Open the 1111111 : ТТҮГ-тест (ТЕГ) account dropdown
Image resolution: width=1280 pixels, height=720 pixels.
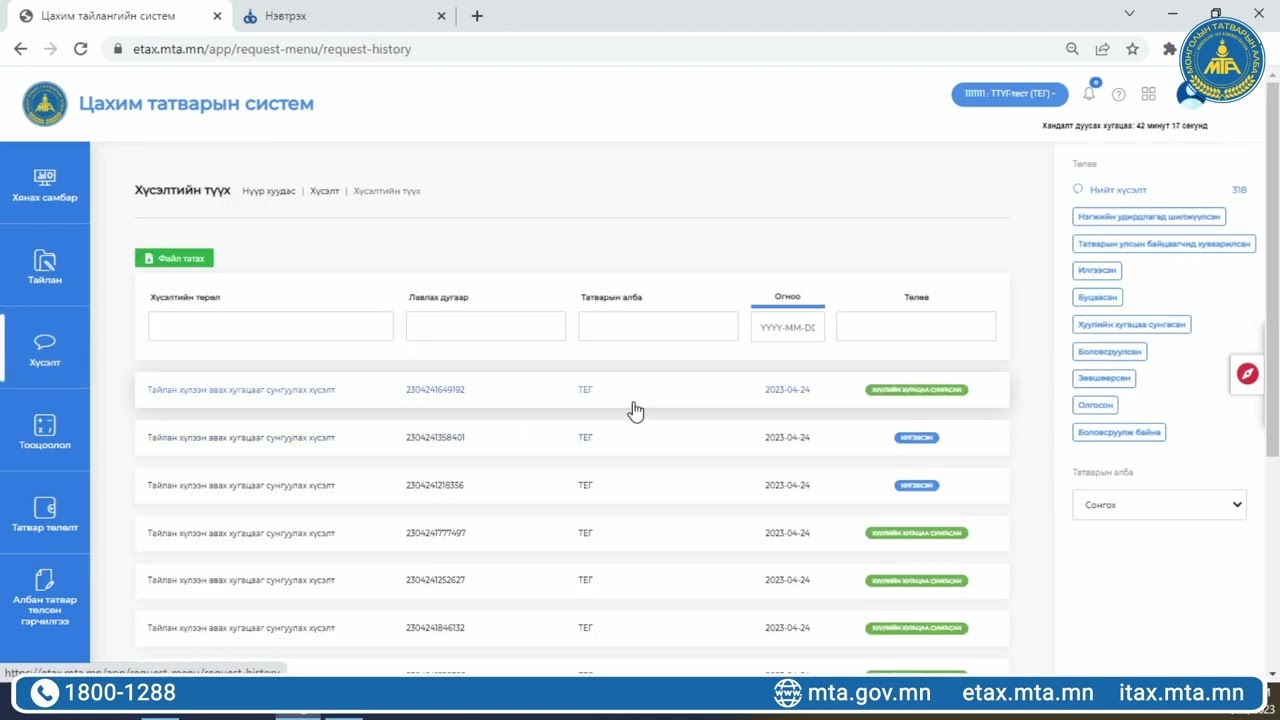pyautogui.click(x=1009, y=94)
